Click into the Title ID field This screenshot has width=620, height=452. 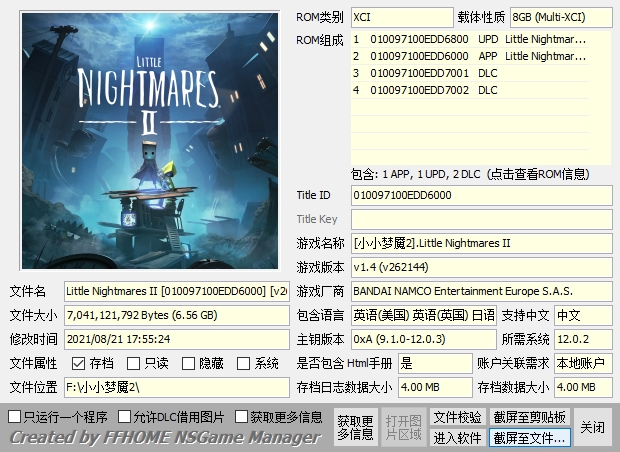(481, 195)
